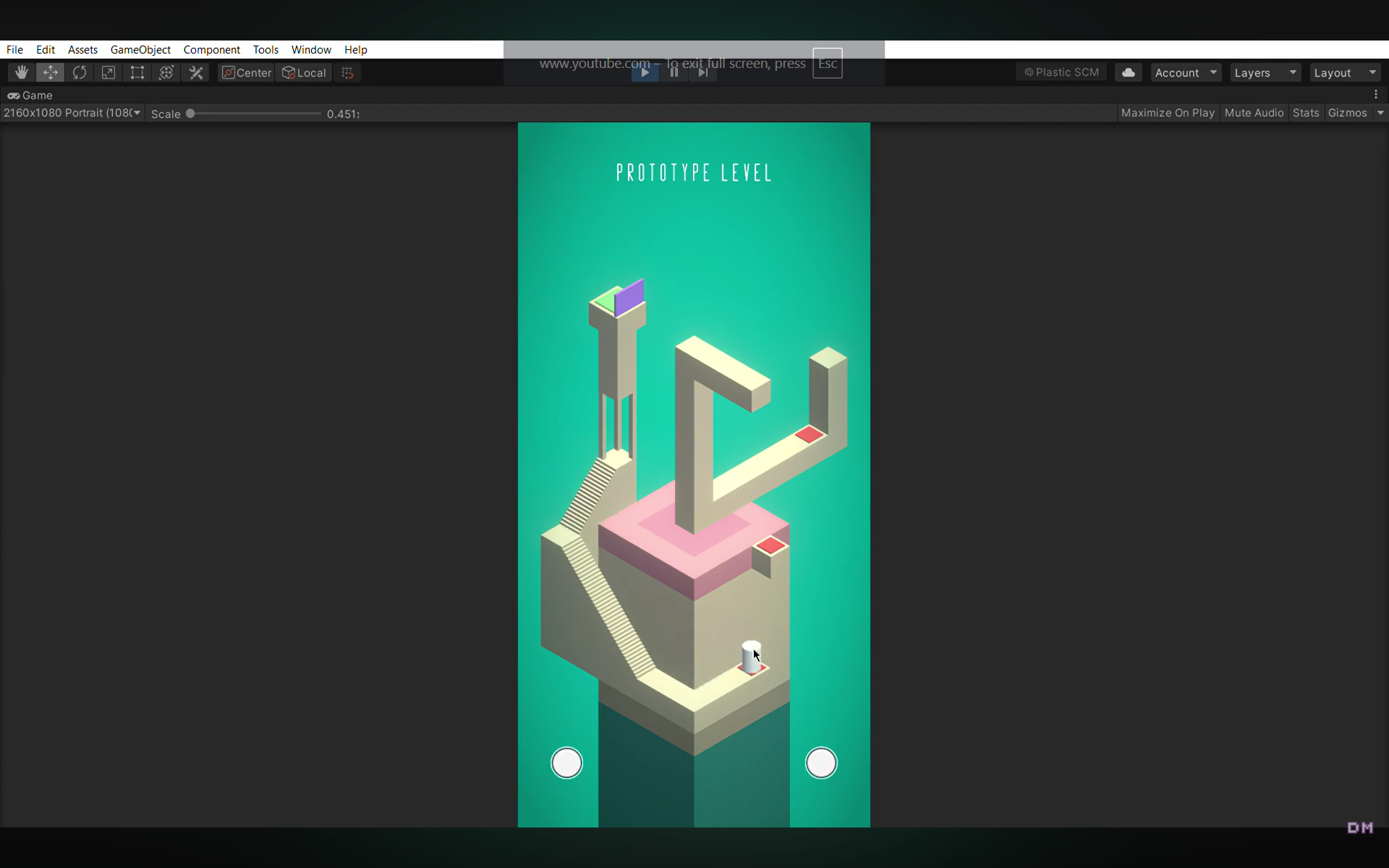Image resolution: width=1389 pixels, height=868 pixels.
Task: Select the Rect Transform tool
Action: pyautogui.click(x=137, y=72)
